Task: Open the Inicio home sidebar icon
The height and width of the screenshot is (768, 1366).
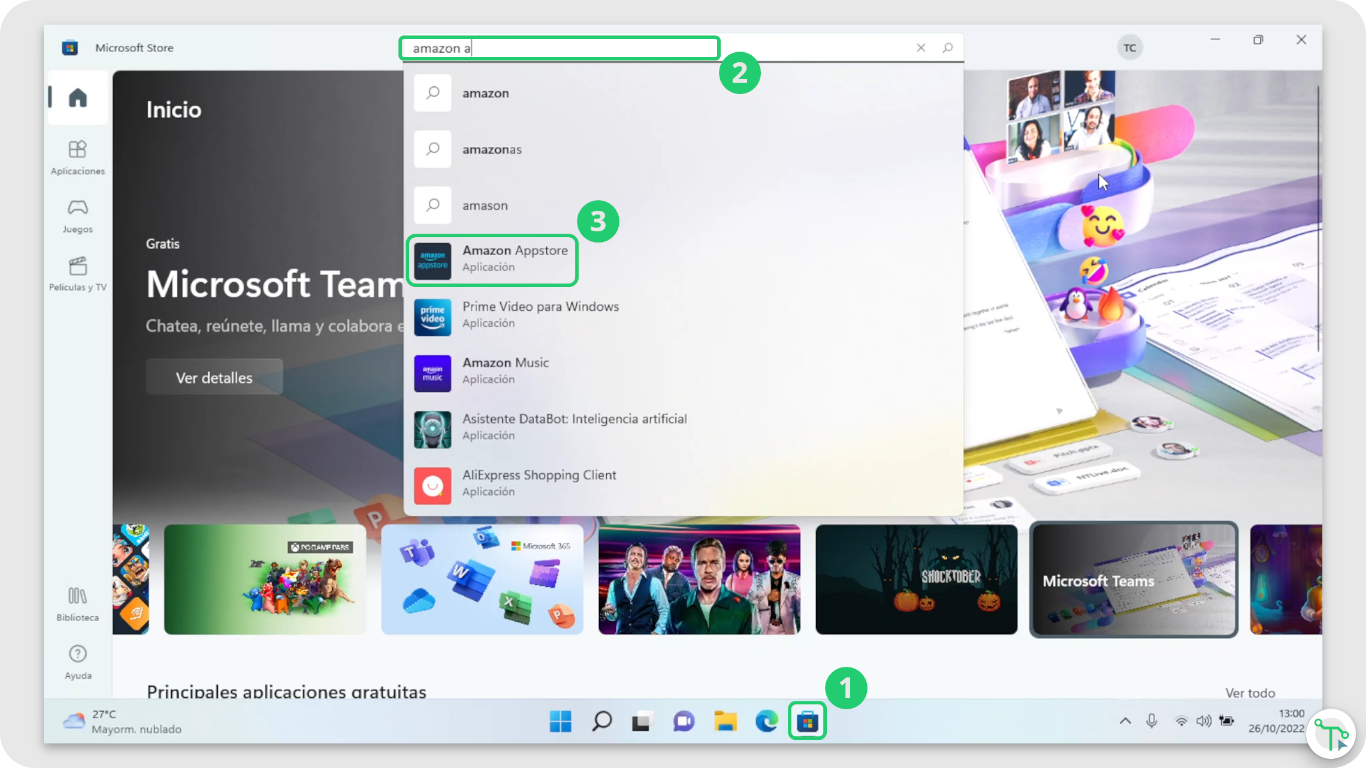Action: [78, 98]
